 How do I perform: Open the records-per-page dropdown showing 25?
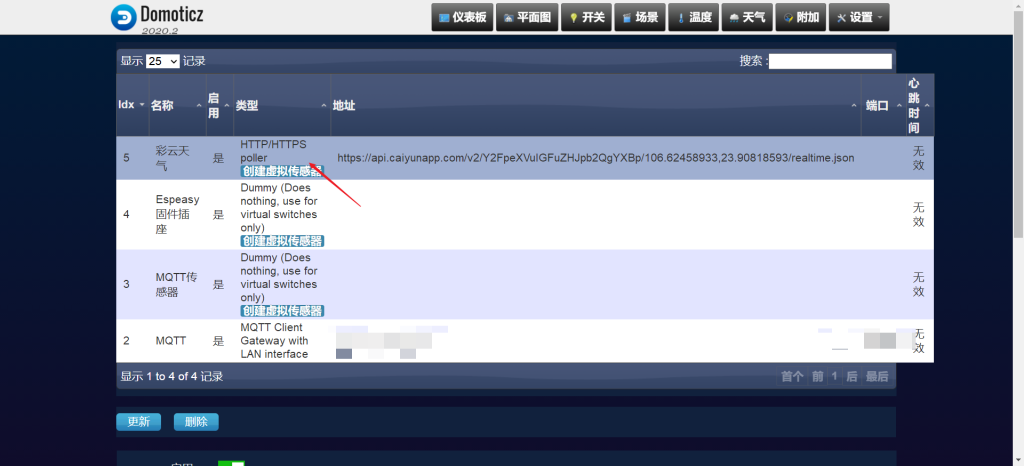(162, 61)
